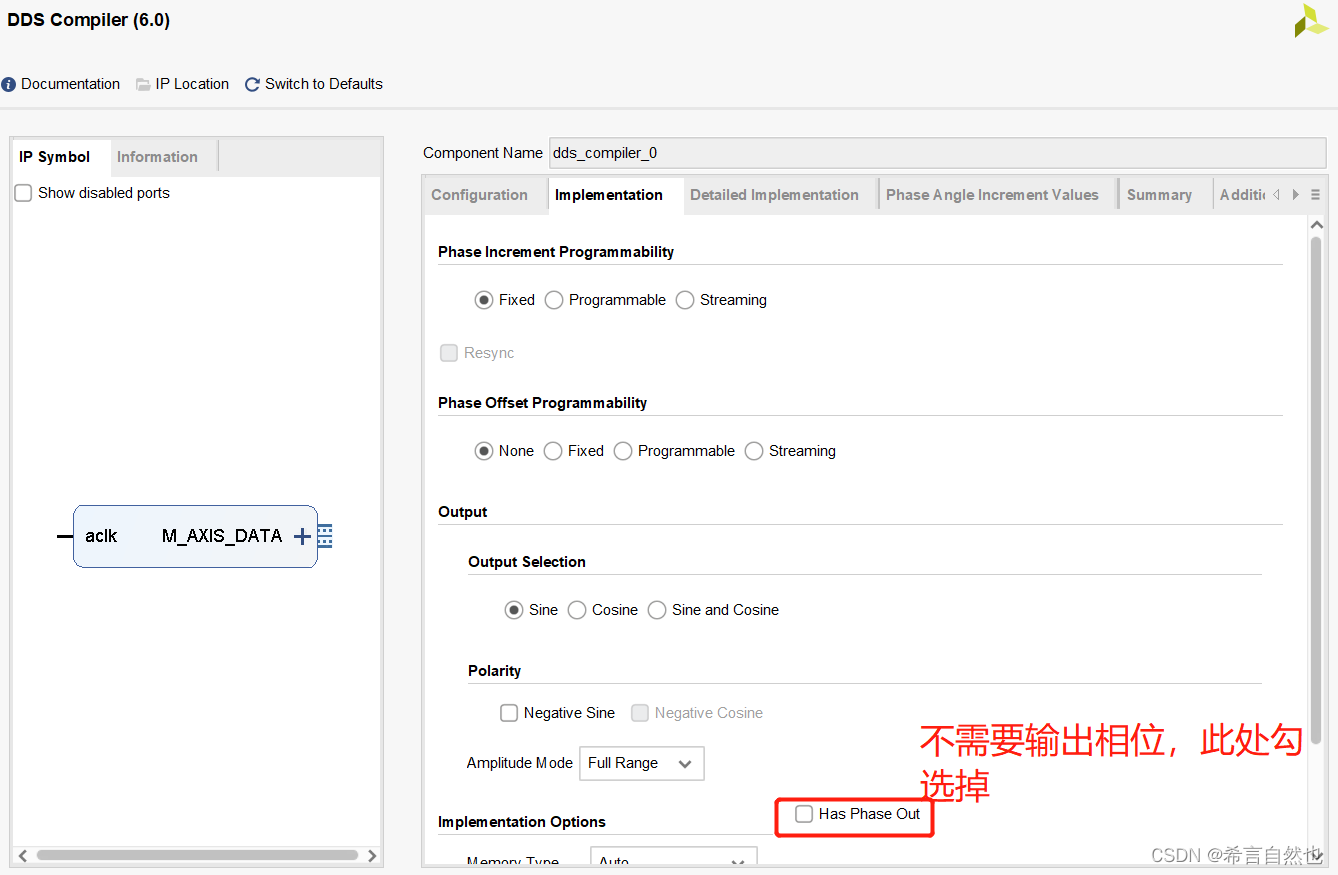
Task: Click the IP Location link
Action: point(192,84)
